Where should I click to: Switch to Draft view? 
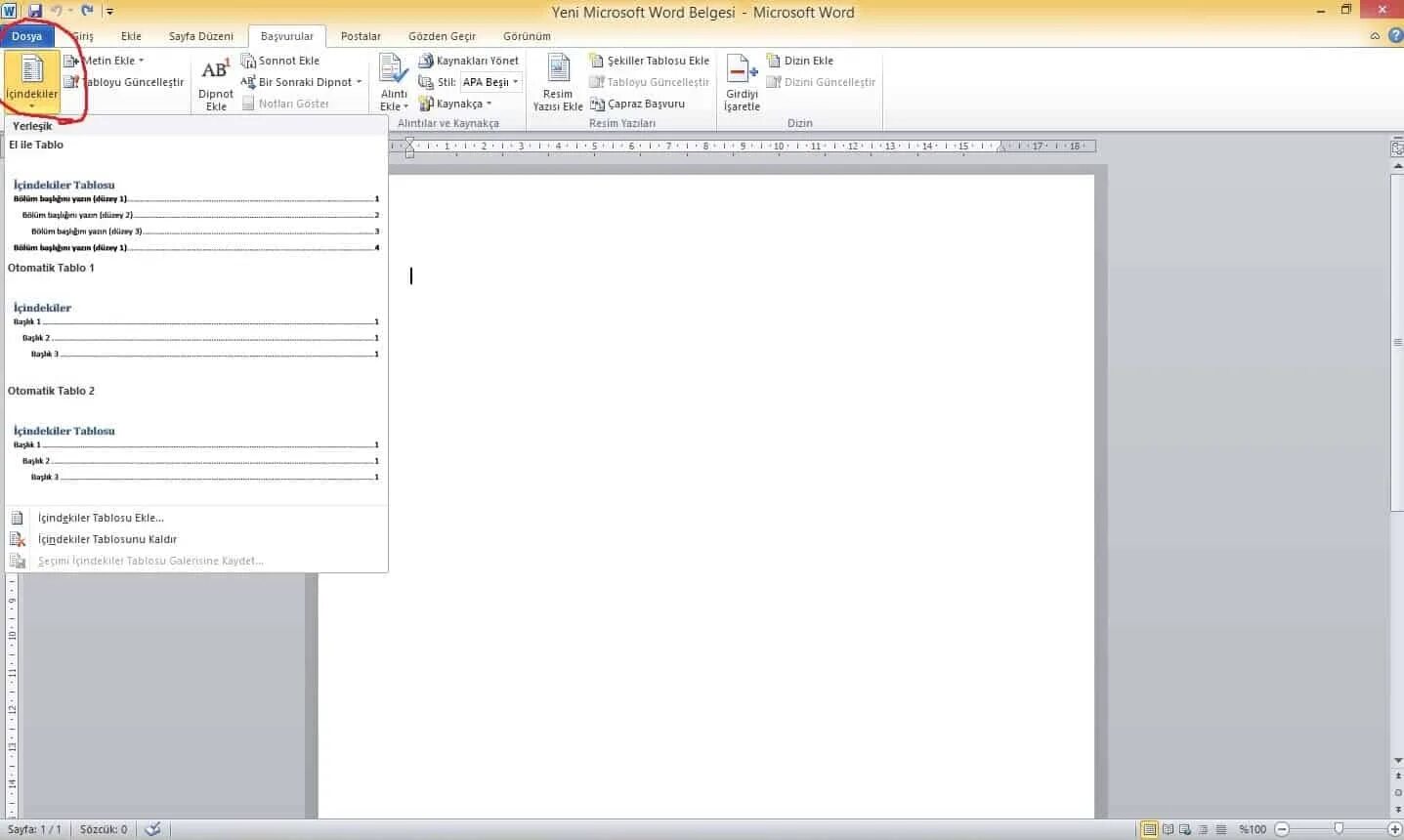(1220, 829)
